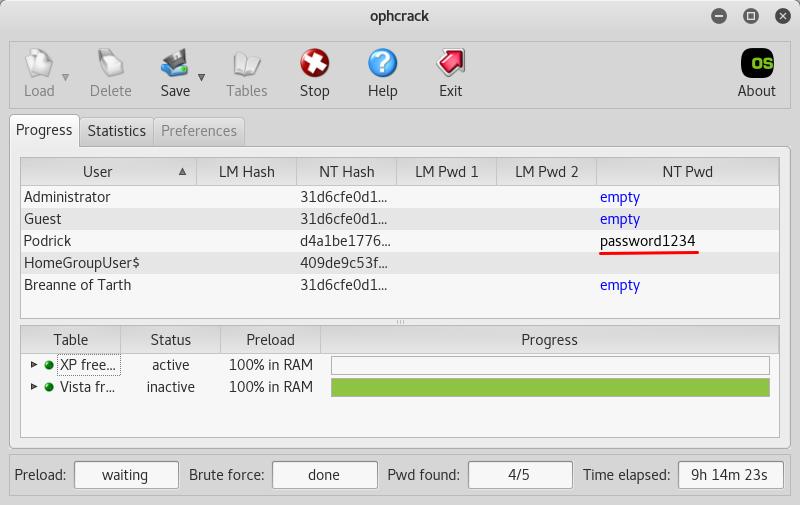Select the HomeGroupUser$ row
This screenshot has width=800, height=505.
pyautogui.click(x=400, y=263)
